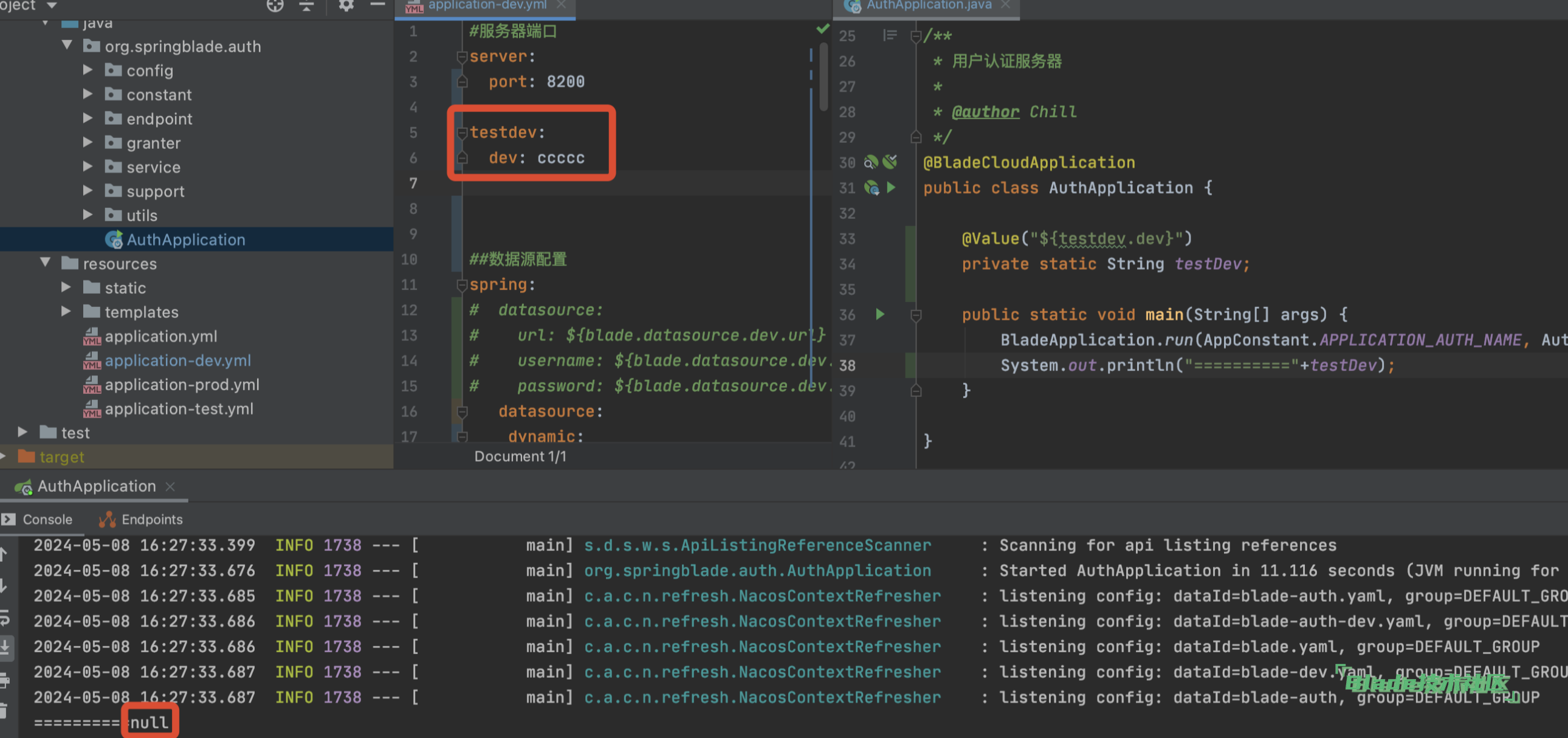Fold the datasource block at line 16
Viewport: 1568px width, 738px height.
[462, 412]
